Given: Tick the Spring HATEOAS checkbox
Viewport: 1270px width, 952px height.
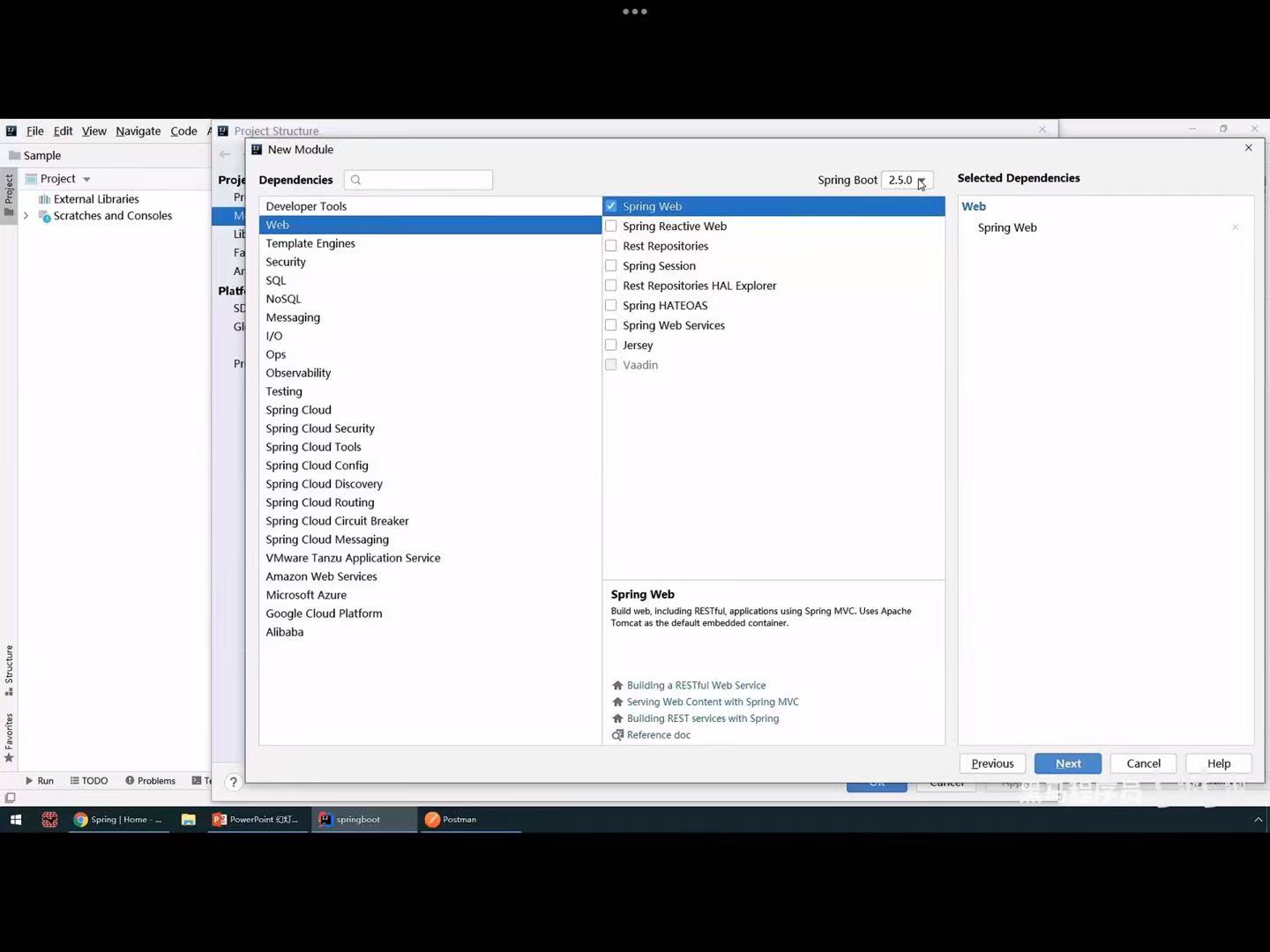Looking at the screenshot, I should click(610, 305).
